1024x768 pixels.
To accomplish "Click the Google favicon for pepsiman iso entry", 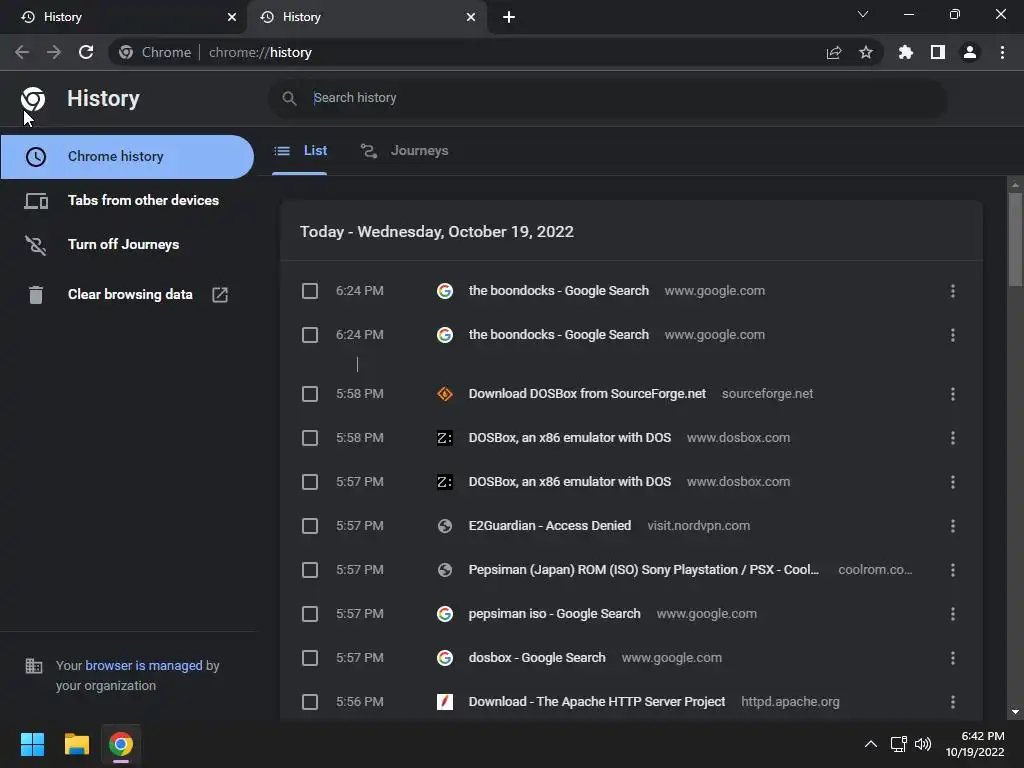I will click(445, 614).
